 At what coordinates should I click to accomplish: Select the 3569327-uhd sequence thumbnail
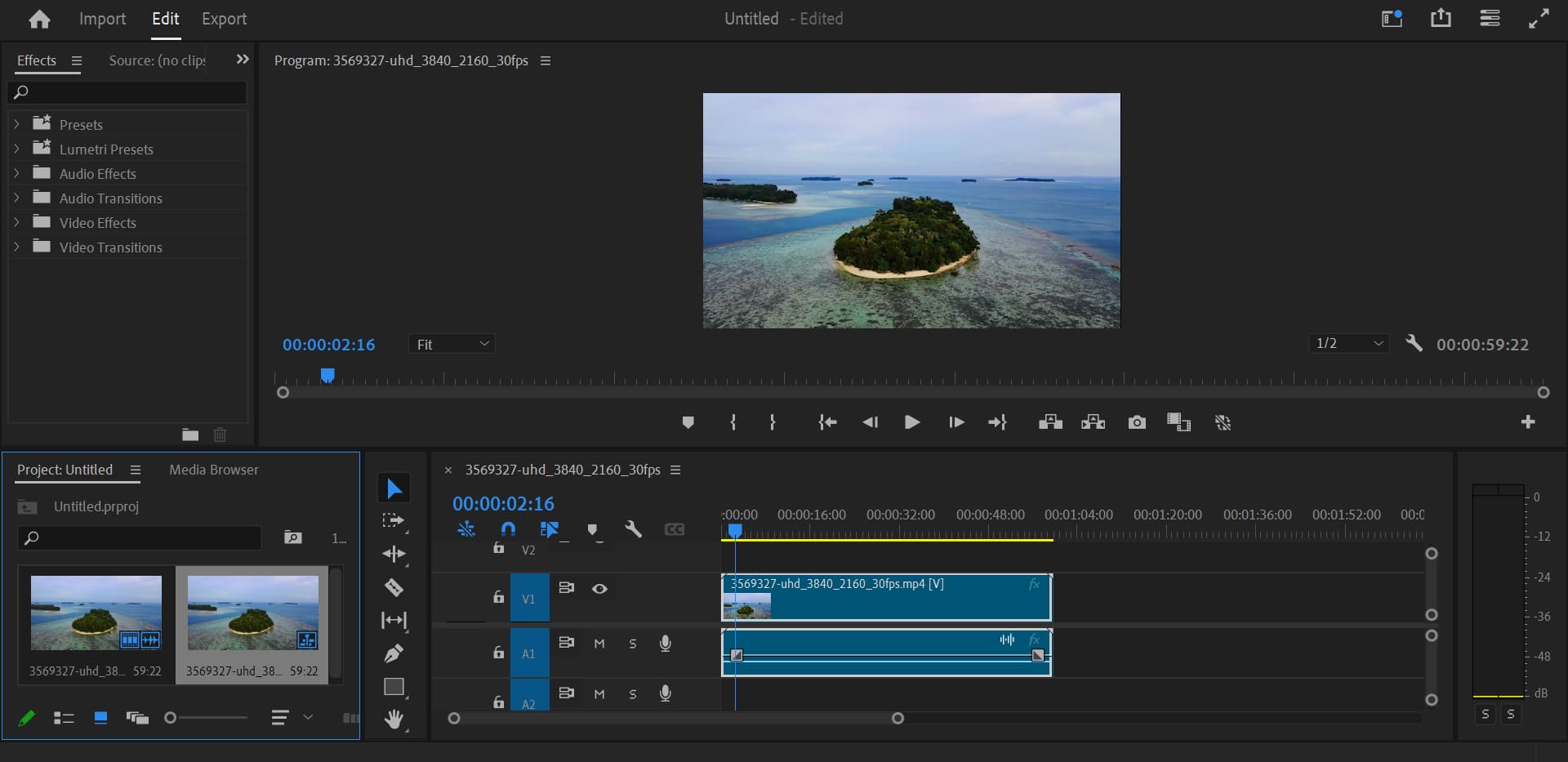click(x=253, y=613)
